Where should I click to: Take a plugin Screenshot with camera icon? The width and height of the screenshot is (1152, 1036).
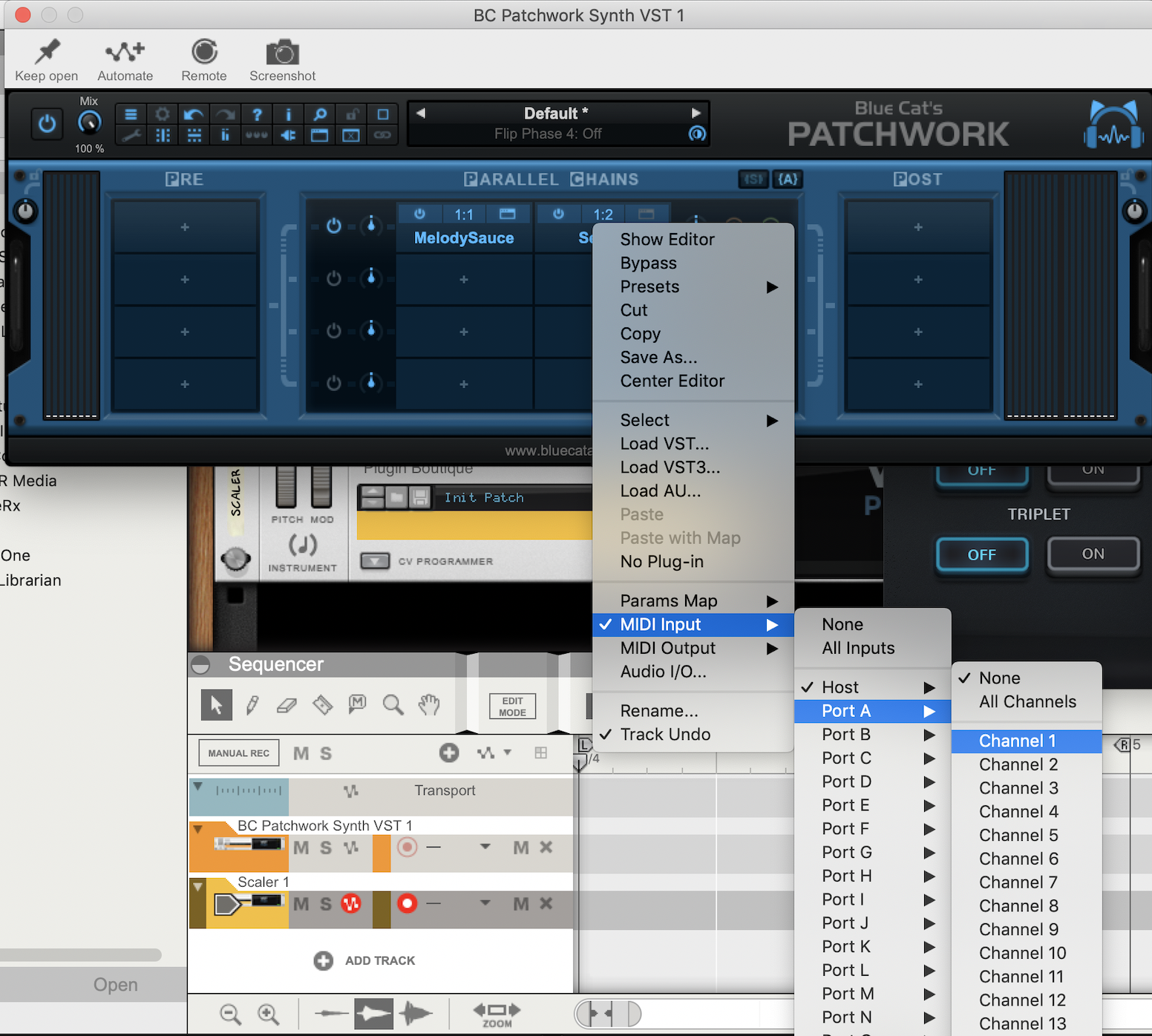pyautogui.click(x=283, y=53)
